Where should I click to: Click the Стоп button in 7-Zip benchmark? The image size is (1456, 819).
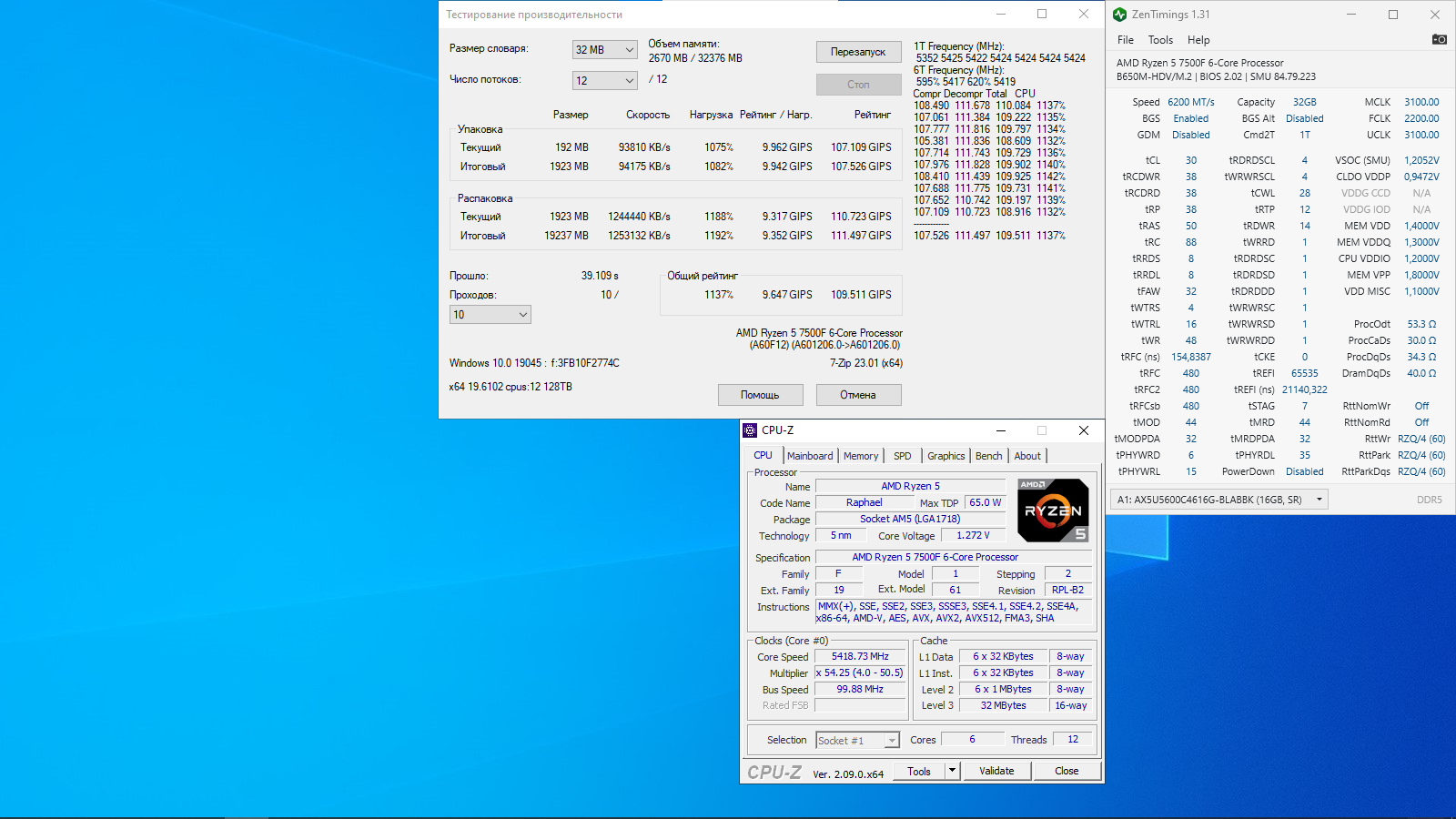pyautogui.click(x=858, y=85)
